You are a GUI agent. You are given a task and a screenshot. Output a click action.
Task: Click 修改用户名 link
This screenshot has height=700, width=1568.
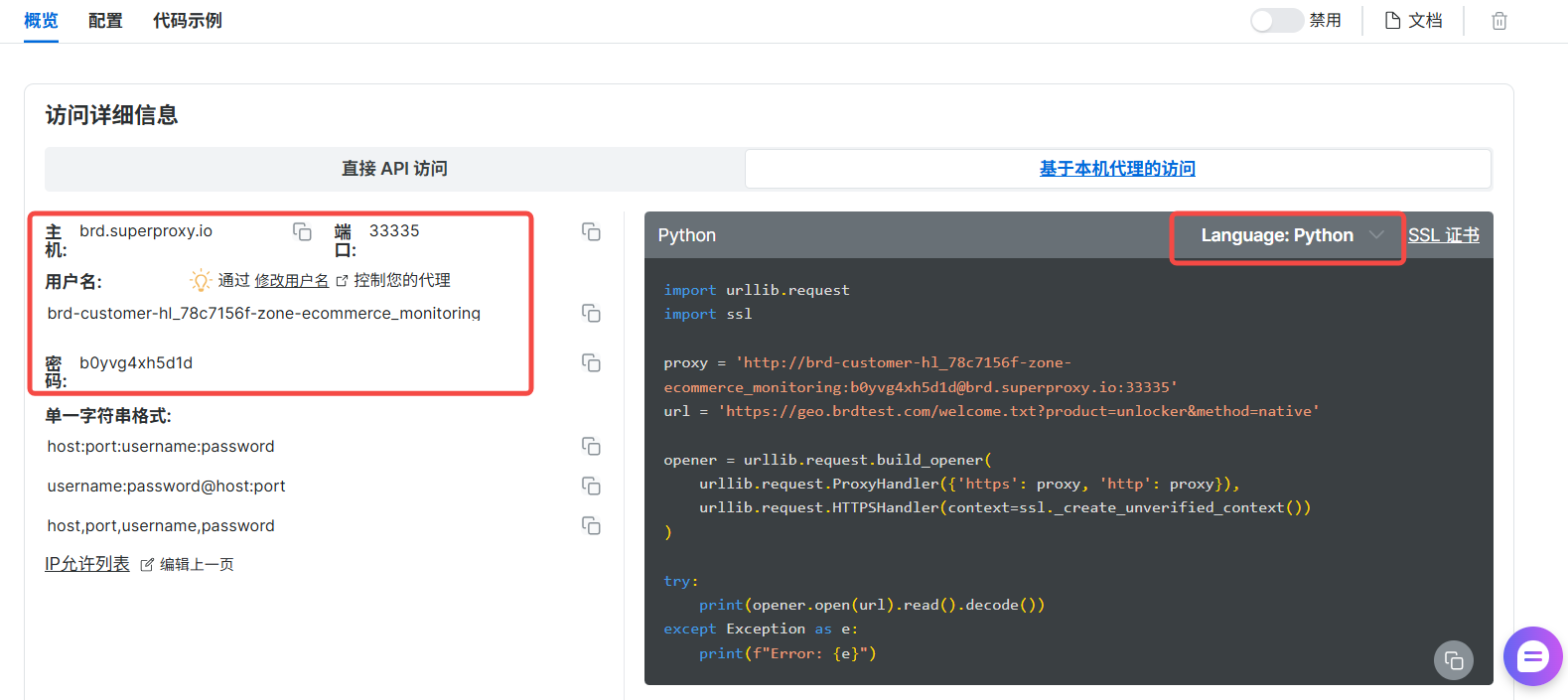[x=292, y=281]
